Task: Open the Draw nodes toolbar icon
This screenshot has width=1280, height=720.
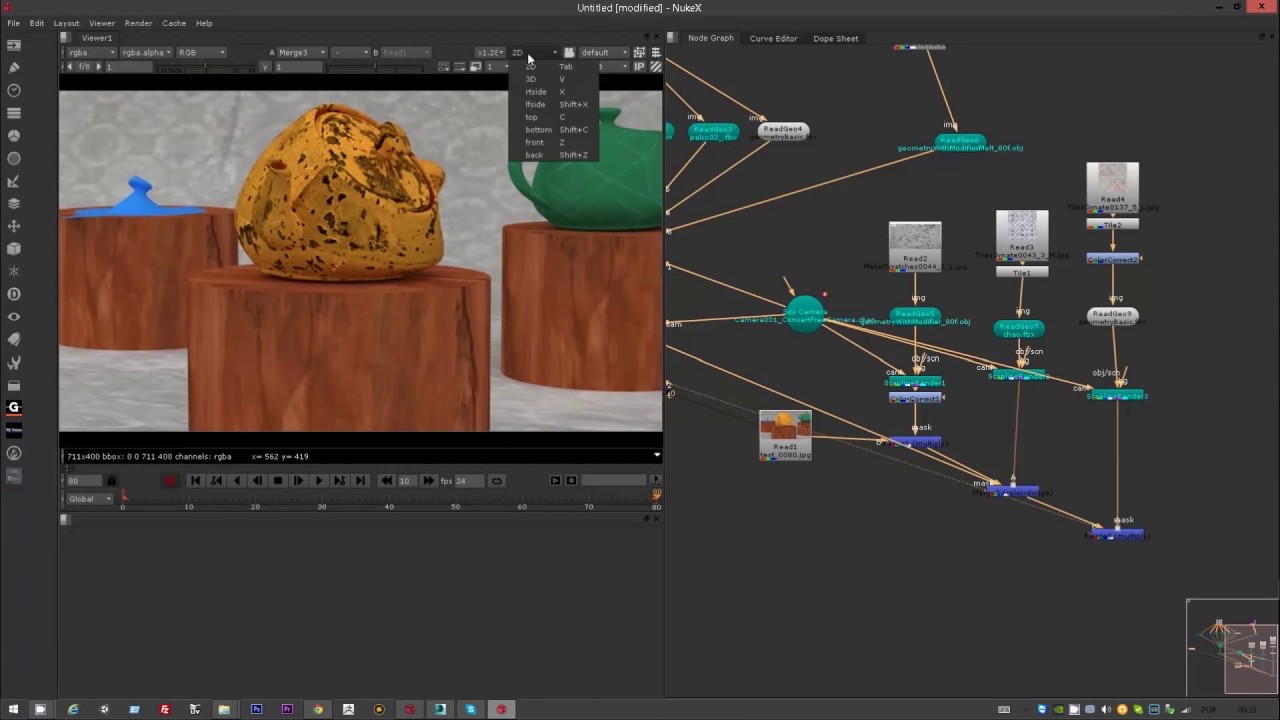Action: 14,68
